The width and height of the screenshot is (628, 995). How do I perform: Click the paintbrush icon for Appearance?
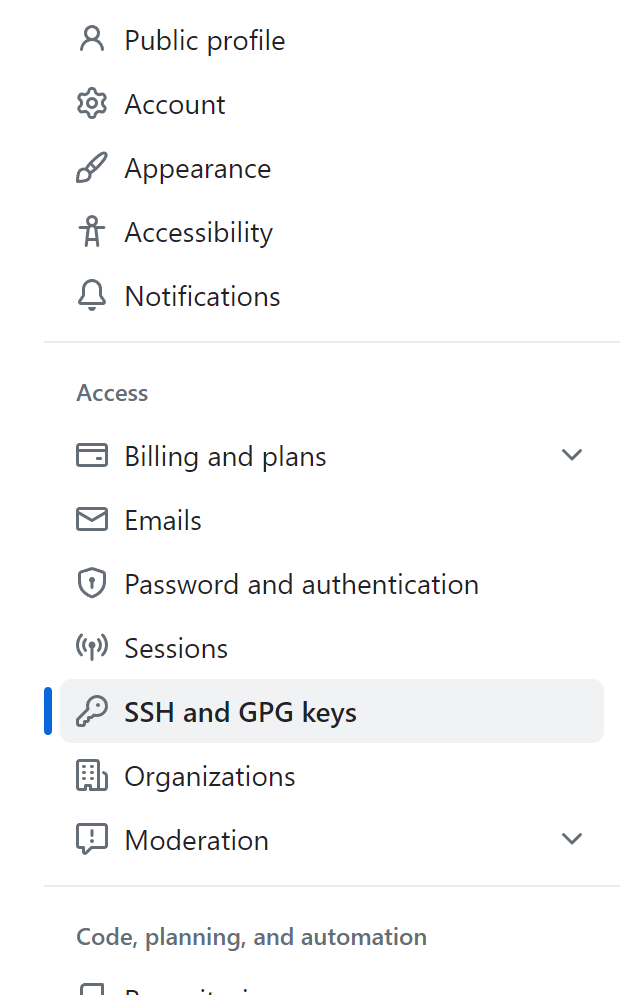coord(92,168)
